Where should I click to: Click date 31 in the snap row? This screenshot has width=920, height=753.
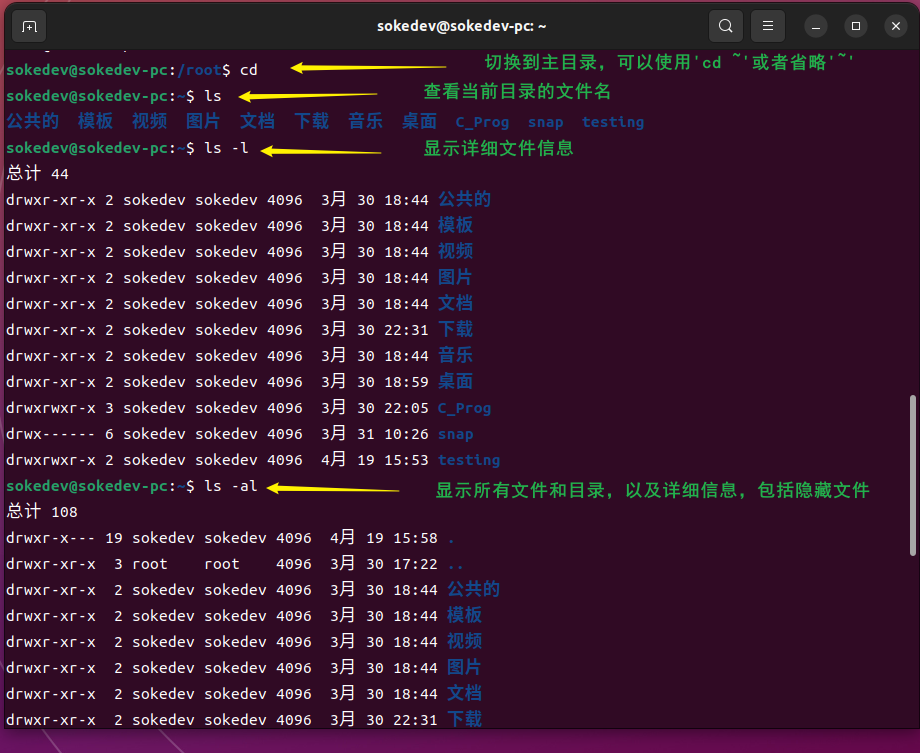click(366, 434)
